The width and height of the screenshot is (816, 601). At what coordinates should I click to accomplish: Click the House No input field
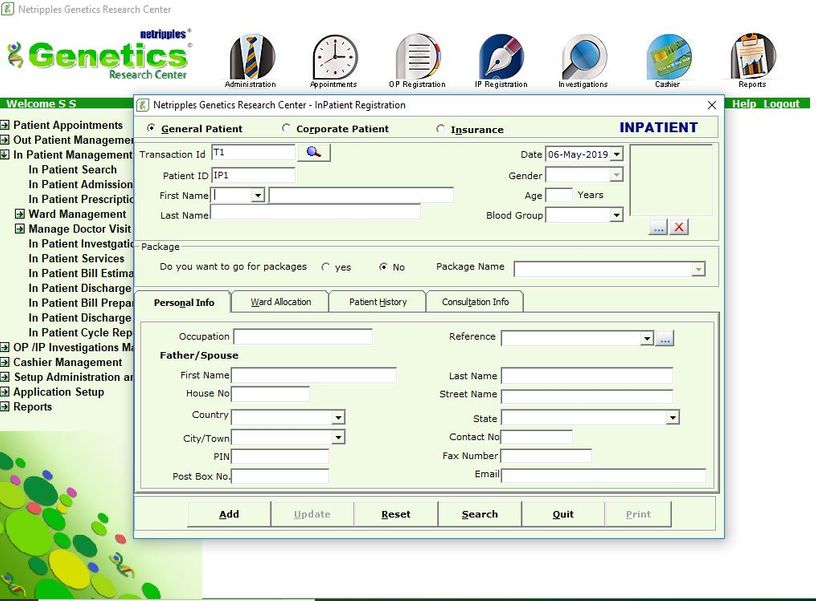pos(270,394)
